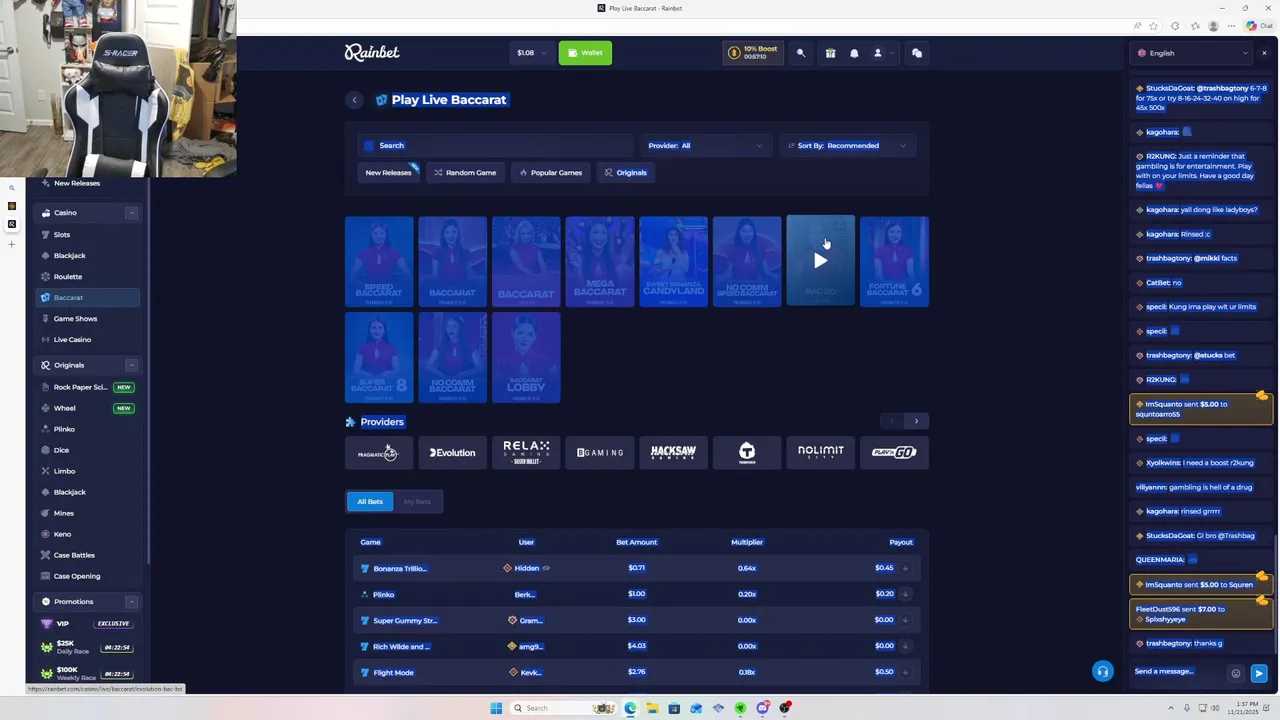Open the Copilot Chat button in the browser
Screen dimensions: 1280x720
pyautogui.click(x=1258, y=26)
